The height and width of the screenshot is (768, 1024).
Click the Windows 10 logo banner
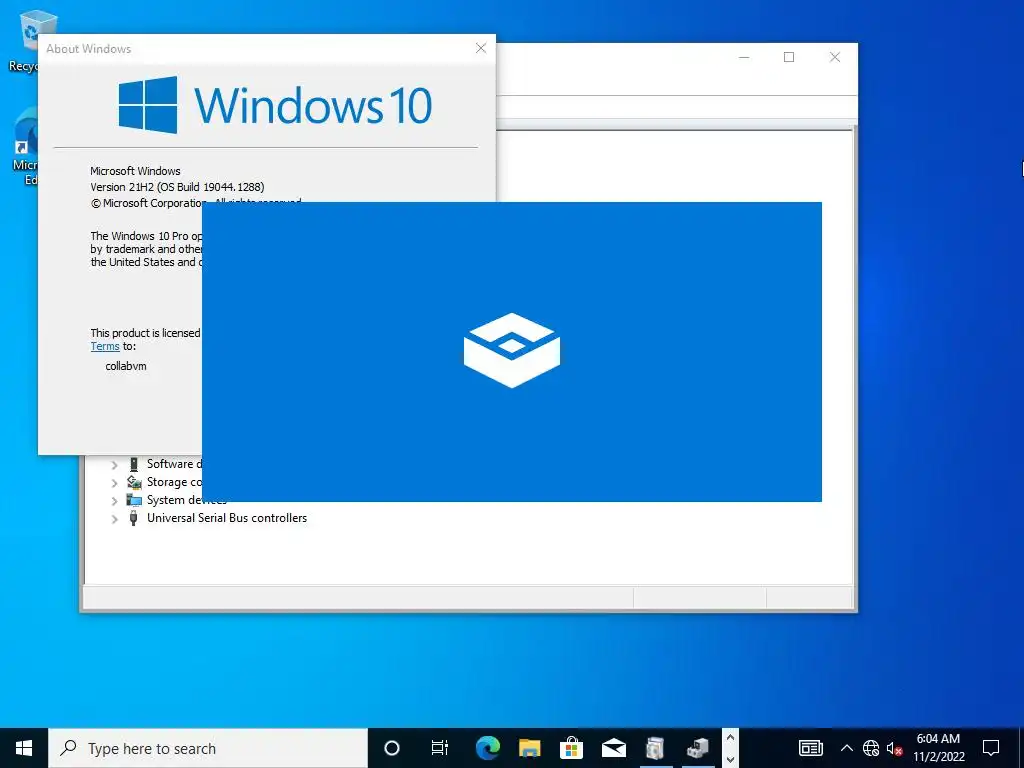click(x=275, y=104)
